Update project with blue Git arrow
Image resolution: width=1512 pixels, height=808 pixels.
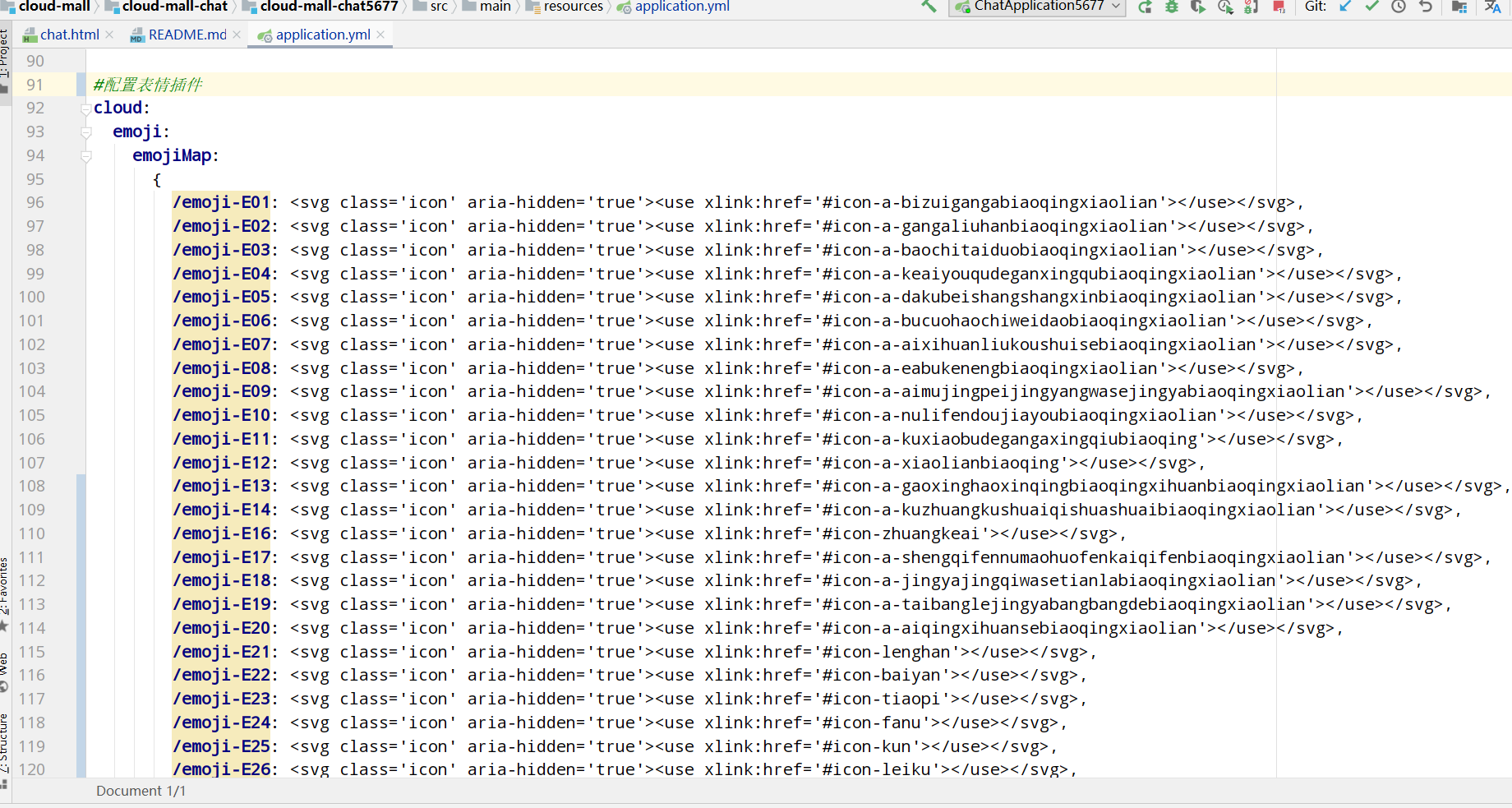1345,7
